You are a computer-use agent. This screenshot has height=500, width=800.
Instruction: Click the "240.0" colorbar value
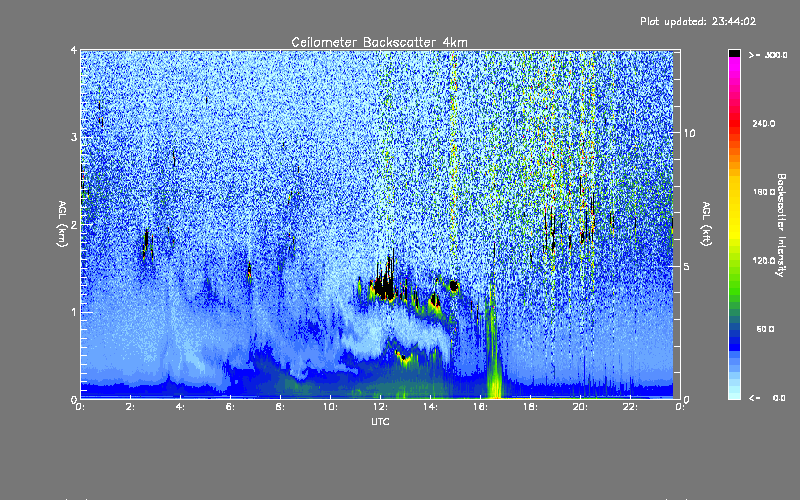pos(764,123)
